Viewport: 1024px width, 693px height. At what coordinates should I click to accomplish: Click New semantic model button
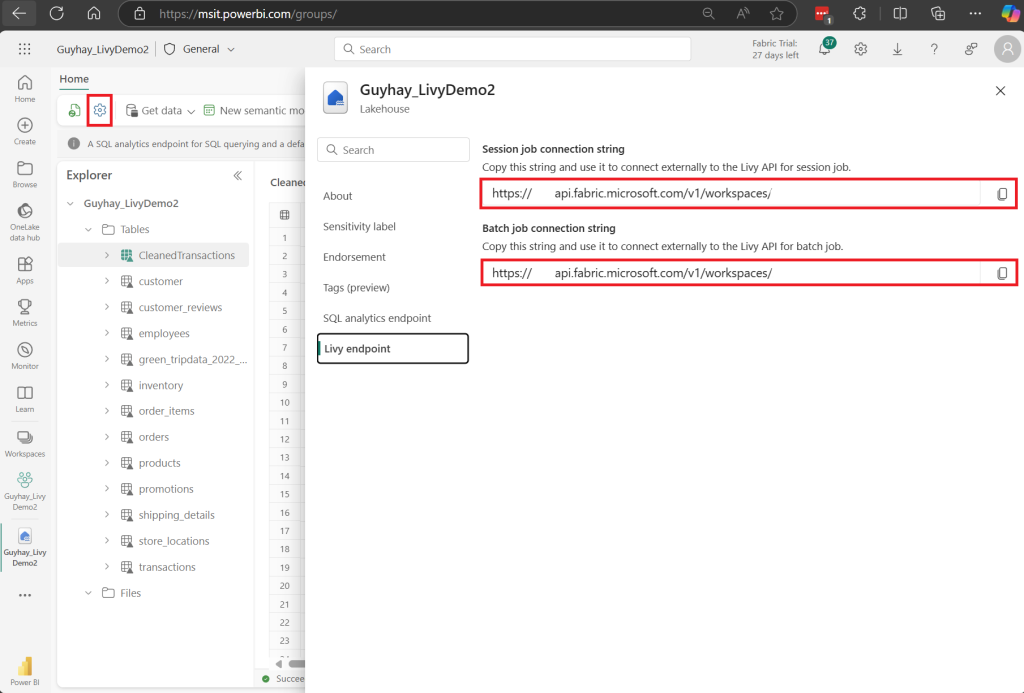point(253,110)
